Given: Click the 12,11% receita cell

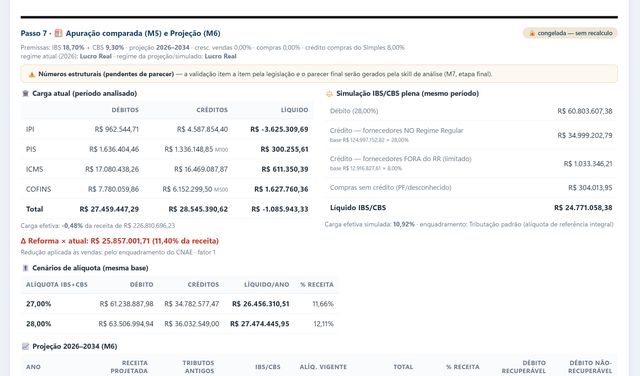Looking at the screenshot, I should click(x=323, y=324).
